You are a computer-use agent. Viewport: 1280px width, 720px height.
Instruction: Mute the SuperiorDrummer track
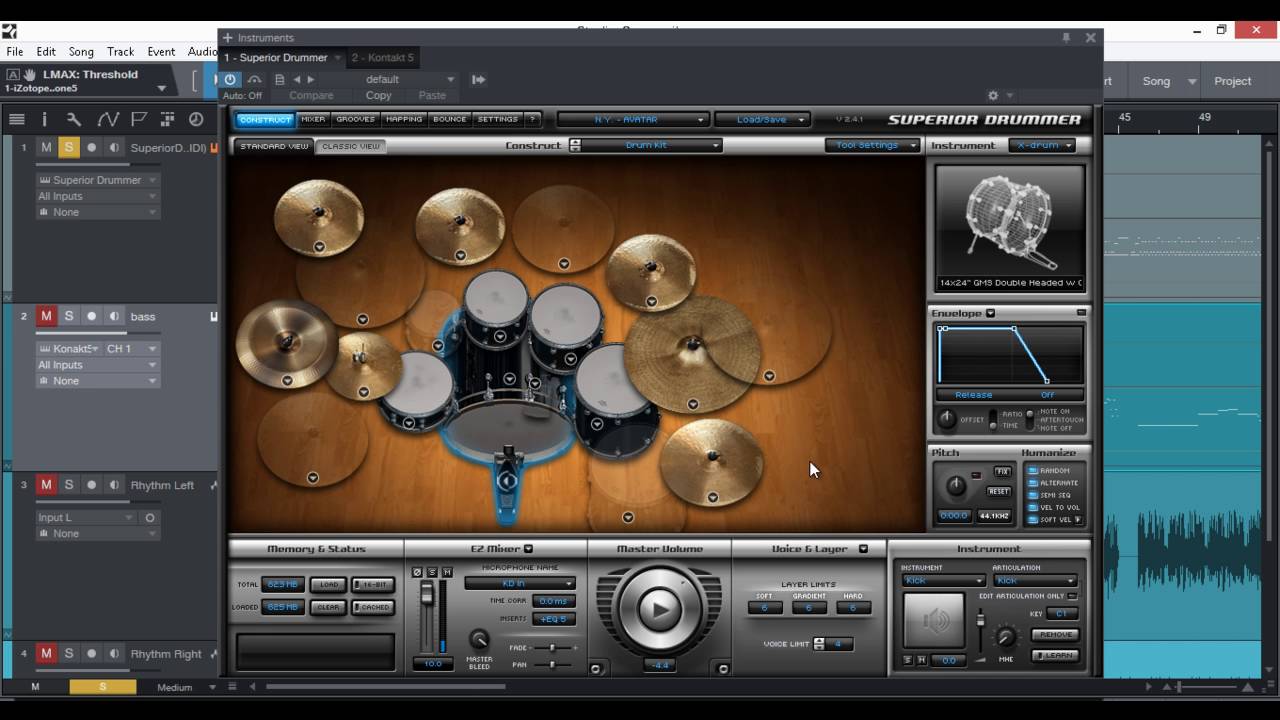pos(46,148)
